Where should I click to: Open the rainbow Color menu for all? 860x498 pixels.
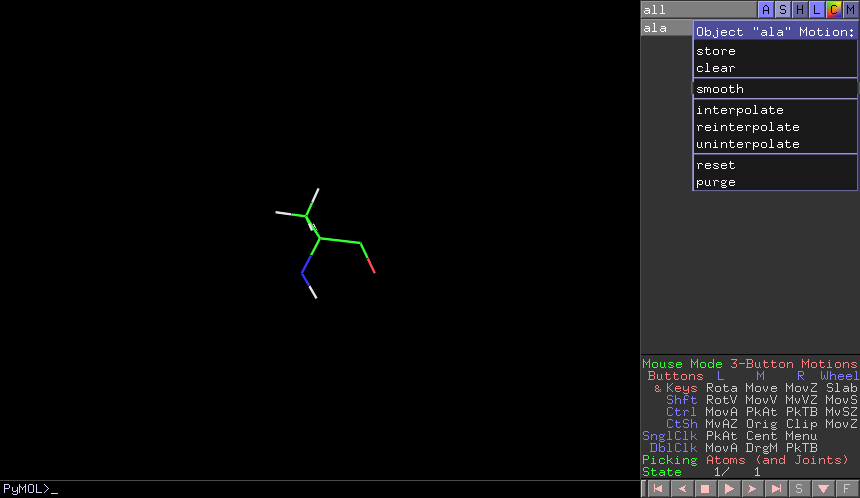click(x=834, y=9)
